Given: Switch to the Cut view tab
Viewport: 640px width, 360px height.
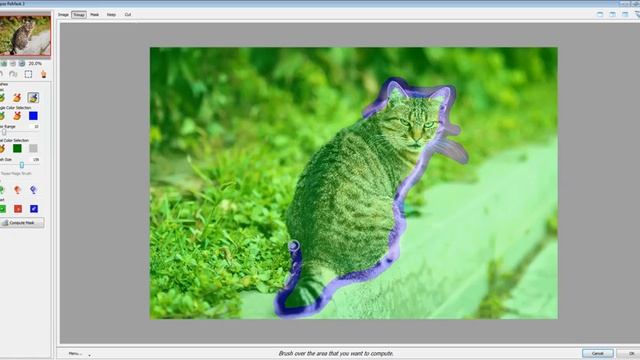Looking at the screenshot, I should [128, 14].
